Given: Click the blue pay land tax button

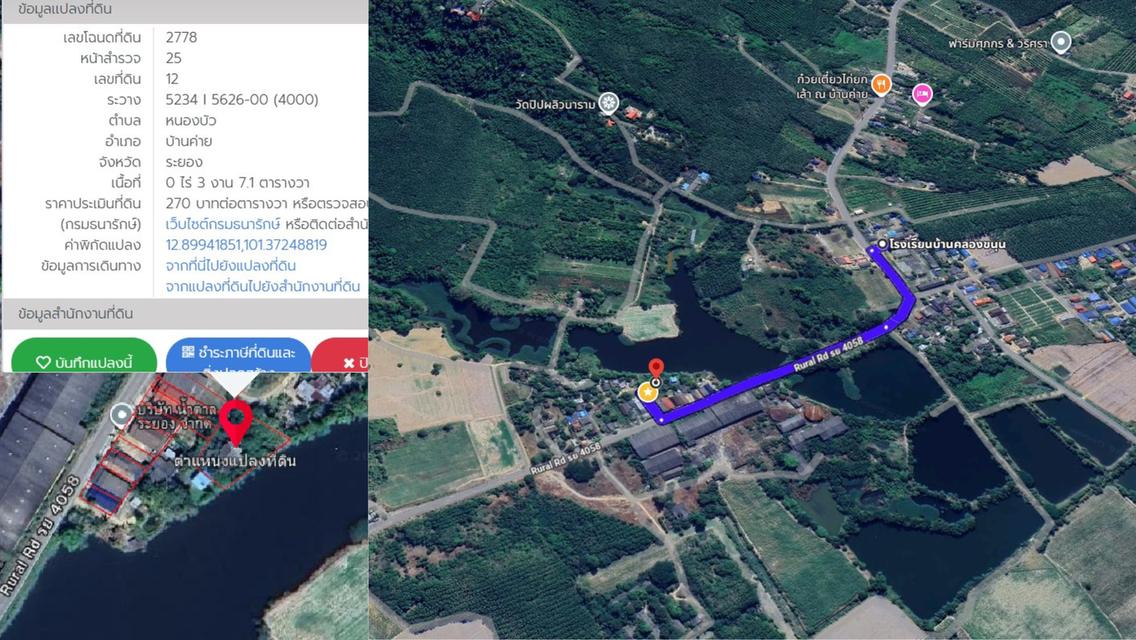Looking at the screenshot, I should tap(238, 355).
